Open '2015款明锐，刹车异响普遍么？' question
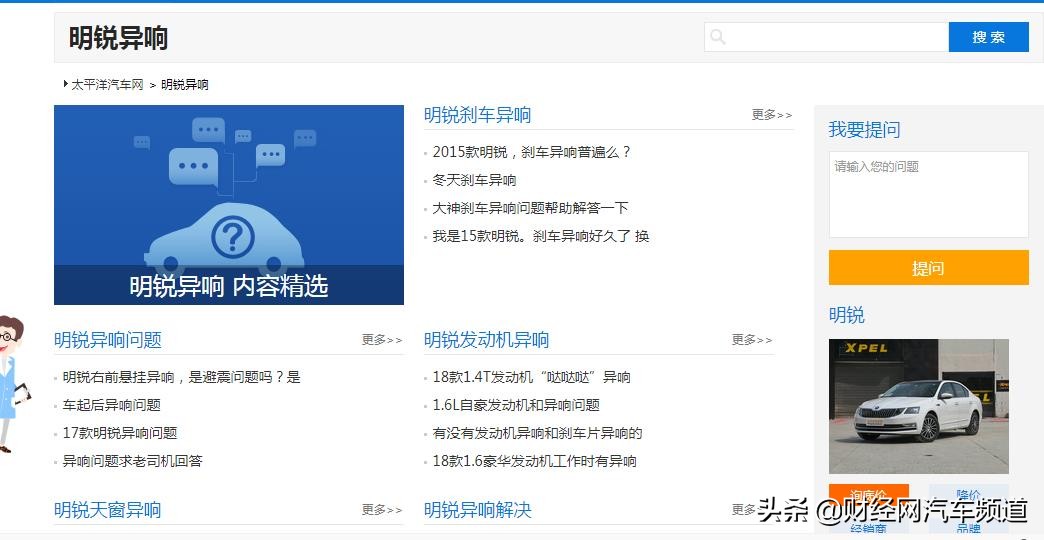Screen dimensions: 1044x540 pos(531,152)
